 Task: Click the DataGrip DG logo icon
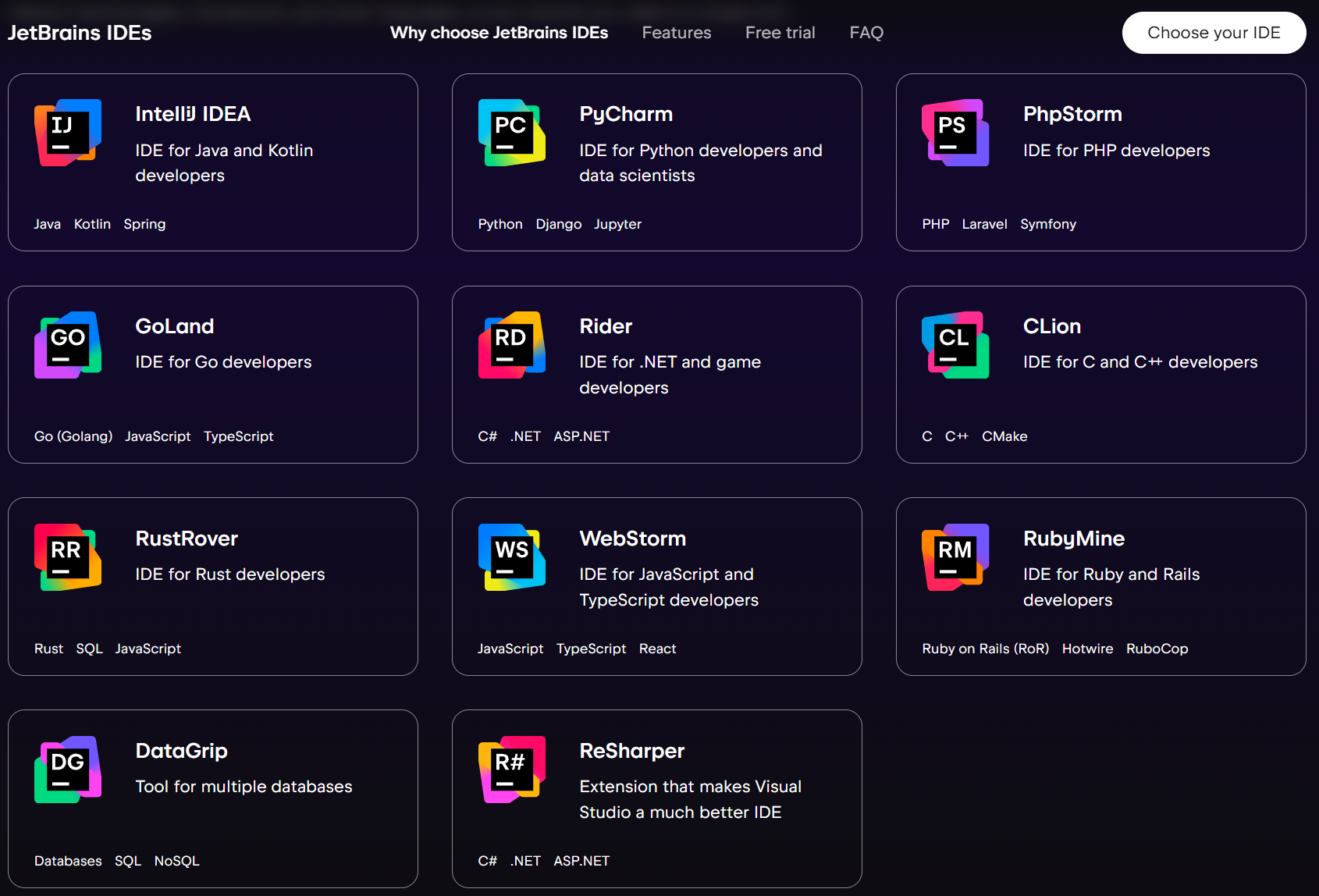68,770
